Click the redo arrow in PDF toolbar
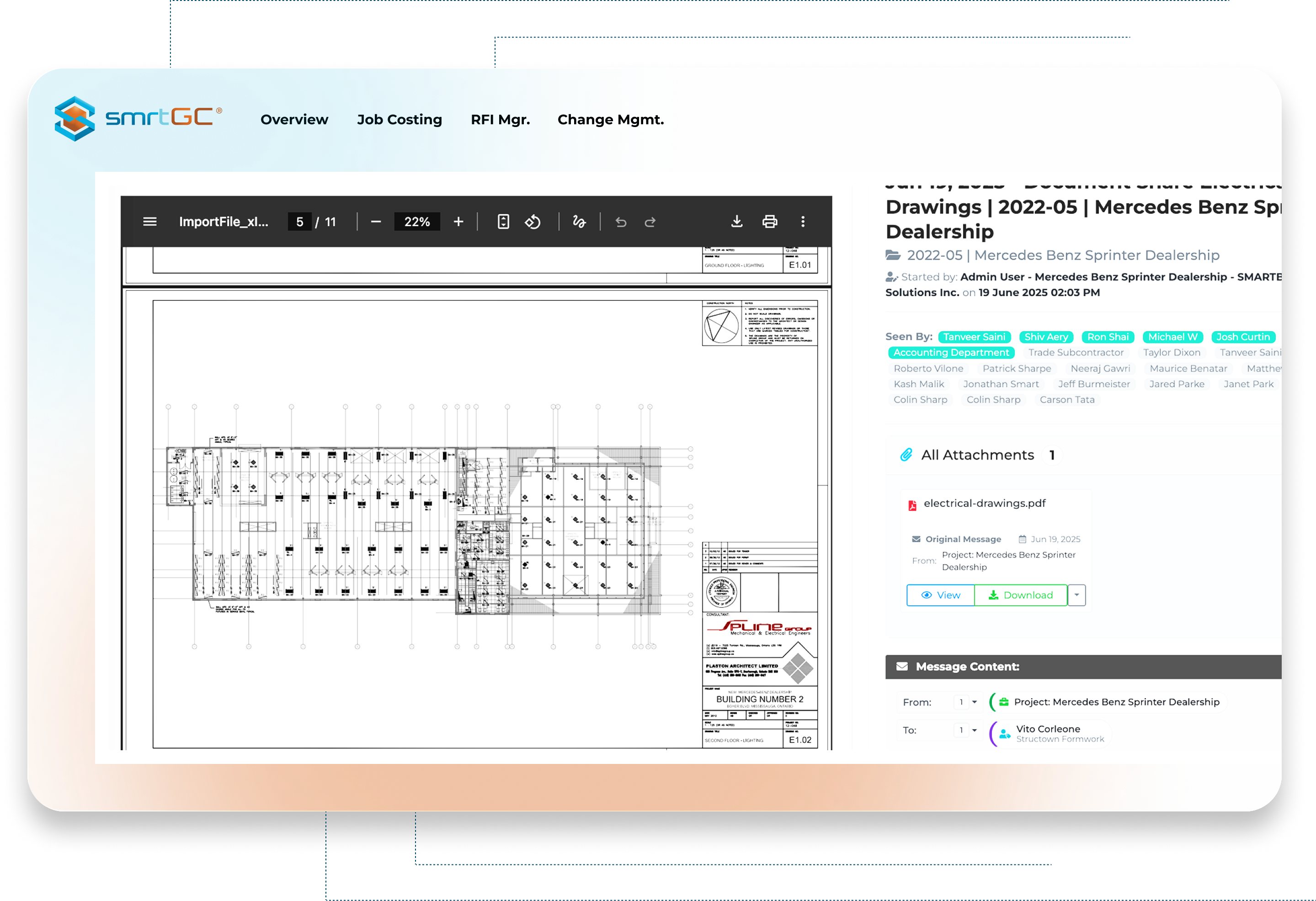Screen dimensions: 1316x901 650,222
